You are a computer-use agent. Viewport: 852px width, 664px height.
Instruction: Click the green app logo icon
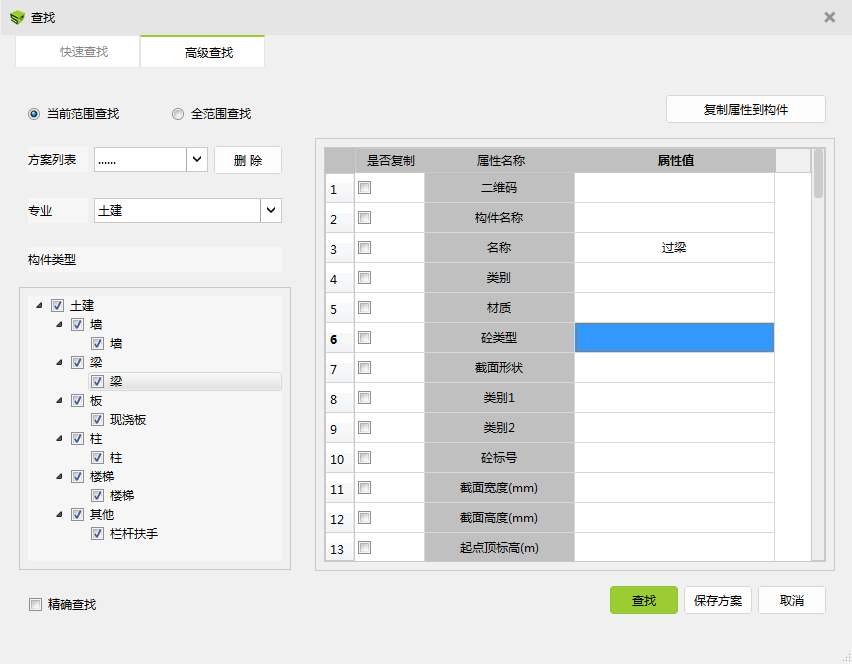click(17, 17)
